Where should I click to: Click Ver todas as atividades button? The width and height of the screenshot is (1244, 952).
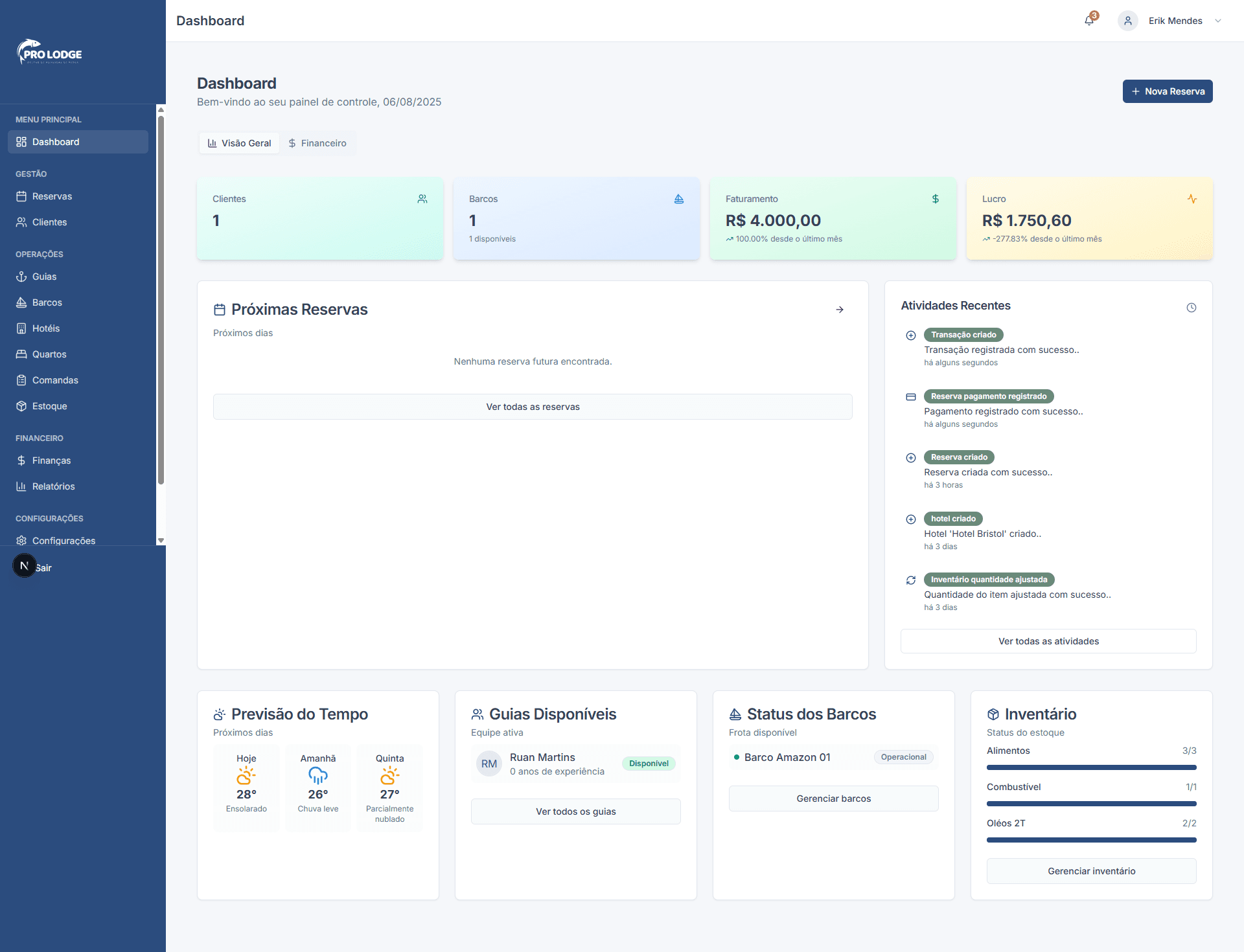click(x=1048, y=641)
